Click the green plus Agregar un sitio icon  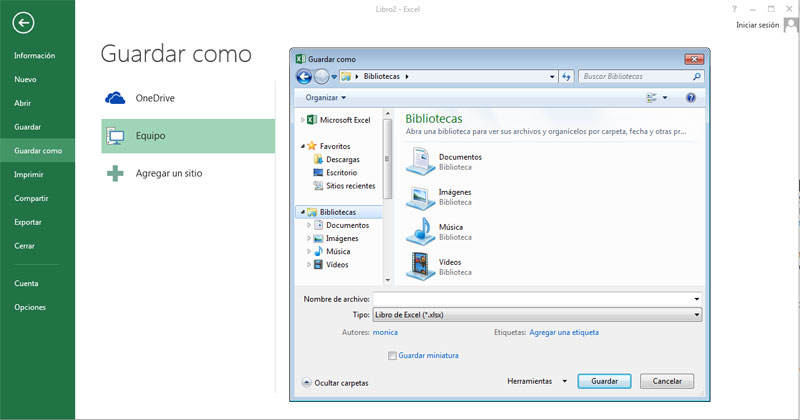[x=115, y=174]
